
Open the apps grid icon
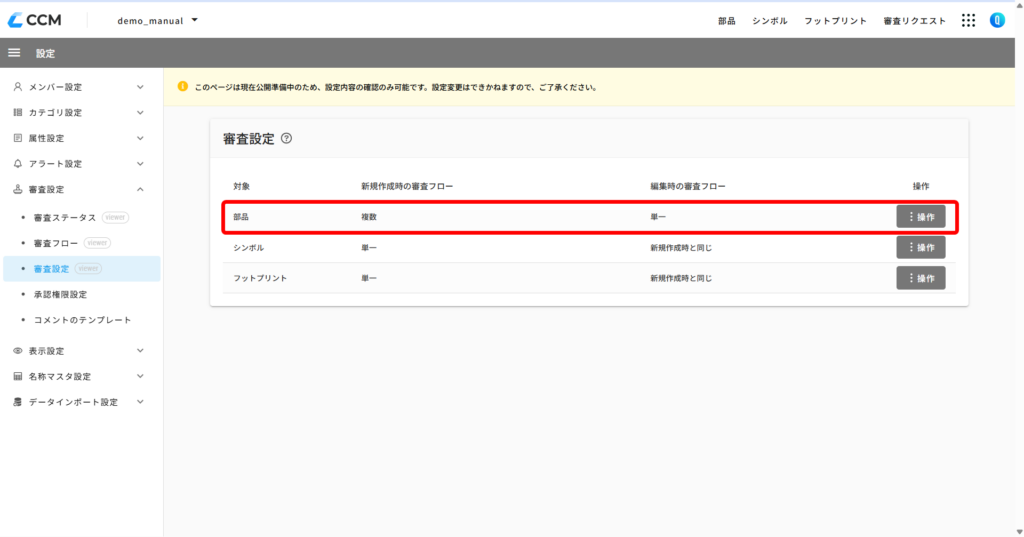(968, 21)
